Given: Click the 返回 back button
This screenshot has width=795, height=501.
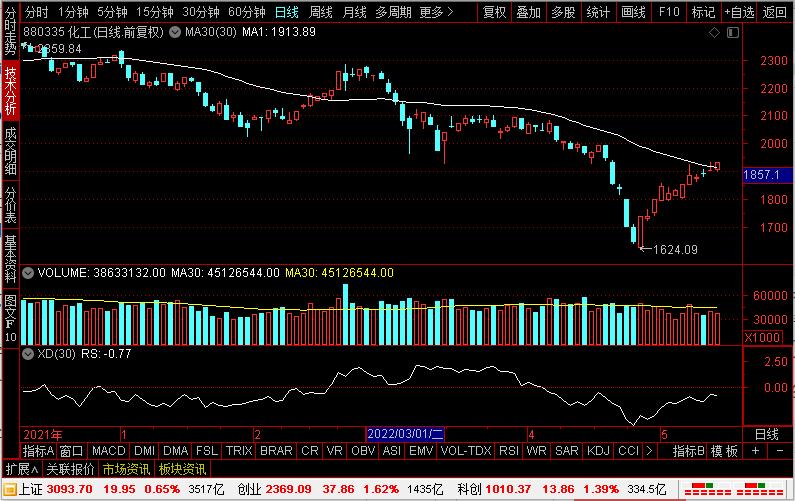Looking at the screenshot, I should tap(775, 12).
